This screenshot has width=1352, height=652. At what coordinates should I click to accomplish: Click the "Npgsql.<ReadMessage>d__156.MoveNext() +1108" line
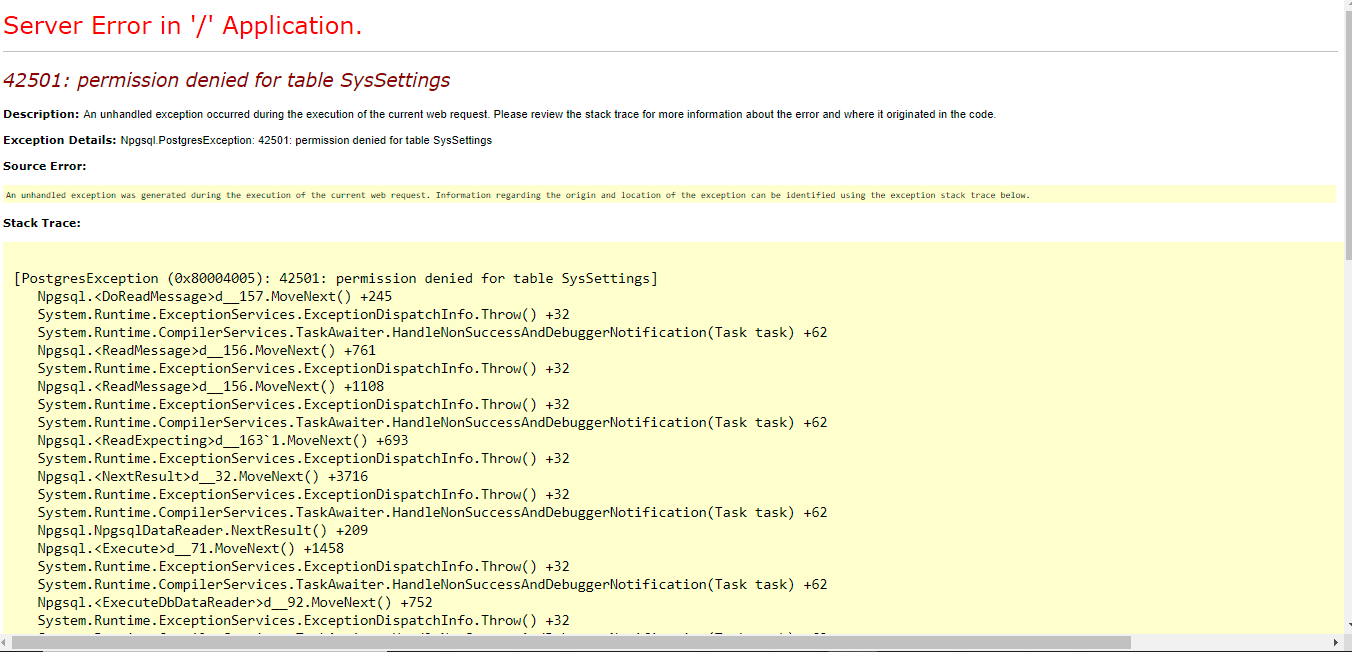(211, 386)
